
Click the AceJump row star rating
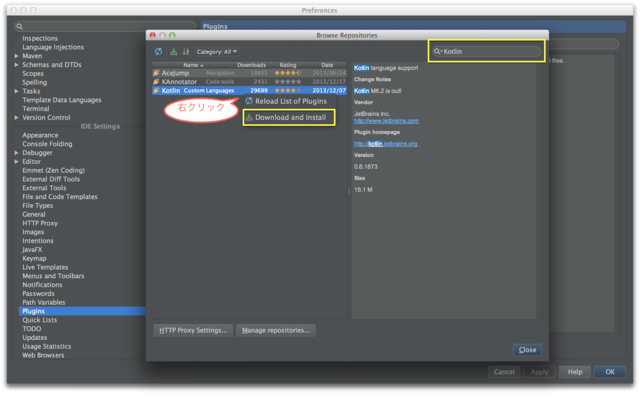288,73
